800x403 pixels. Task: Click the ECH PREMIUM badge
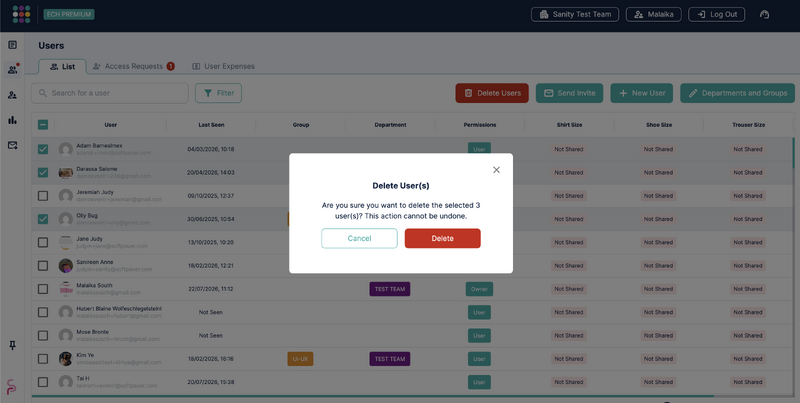[x=69, y=14]
